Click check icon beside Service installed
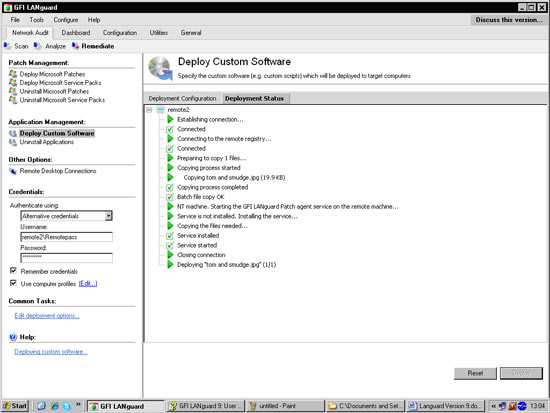This screenshot has width=550, height=413. 170,235
